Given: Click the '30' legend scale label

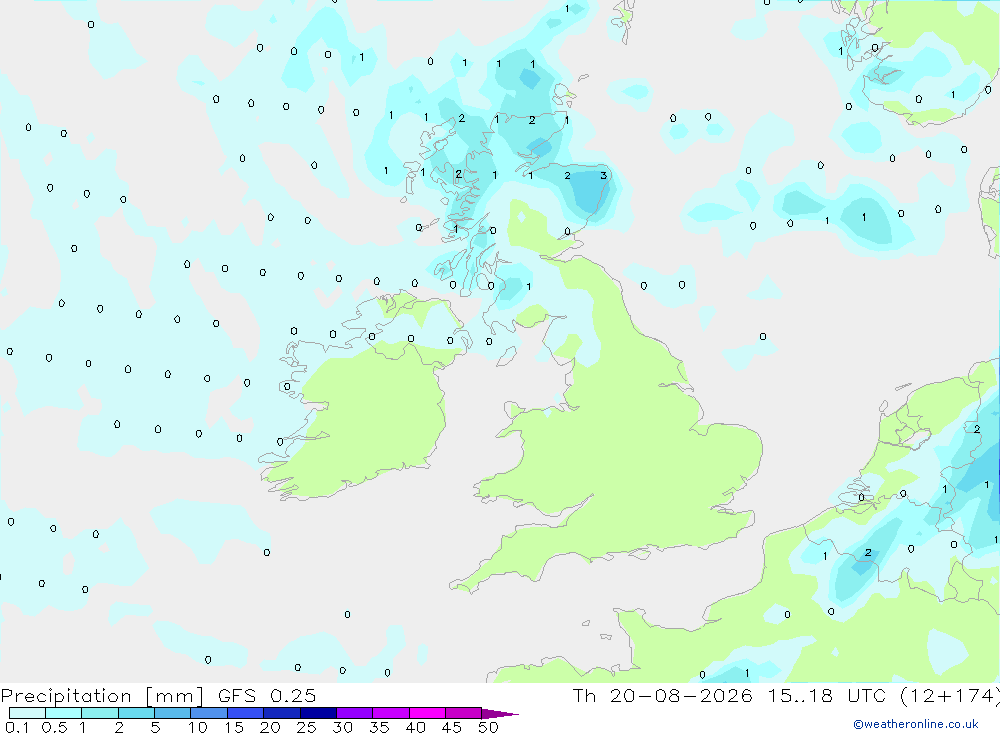Looking at the screenshot, I should tap(343, 727).
